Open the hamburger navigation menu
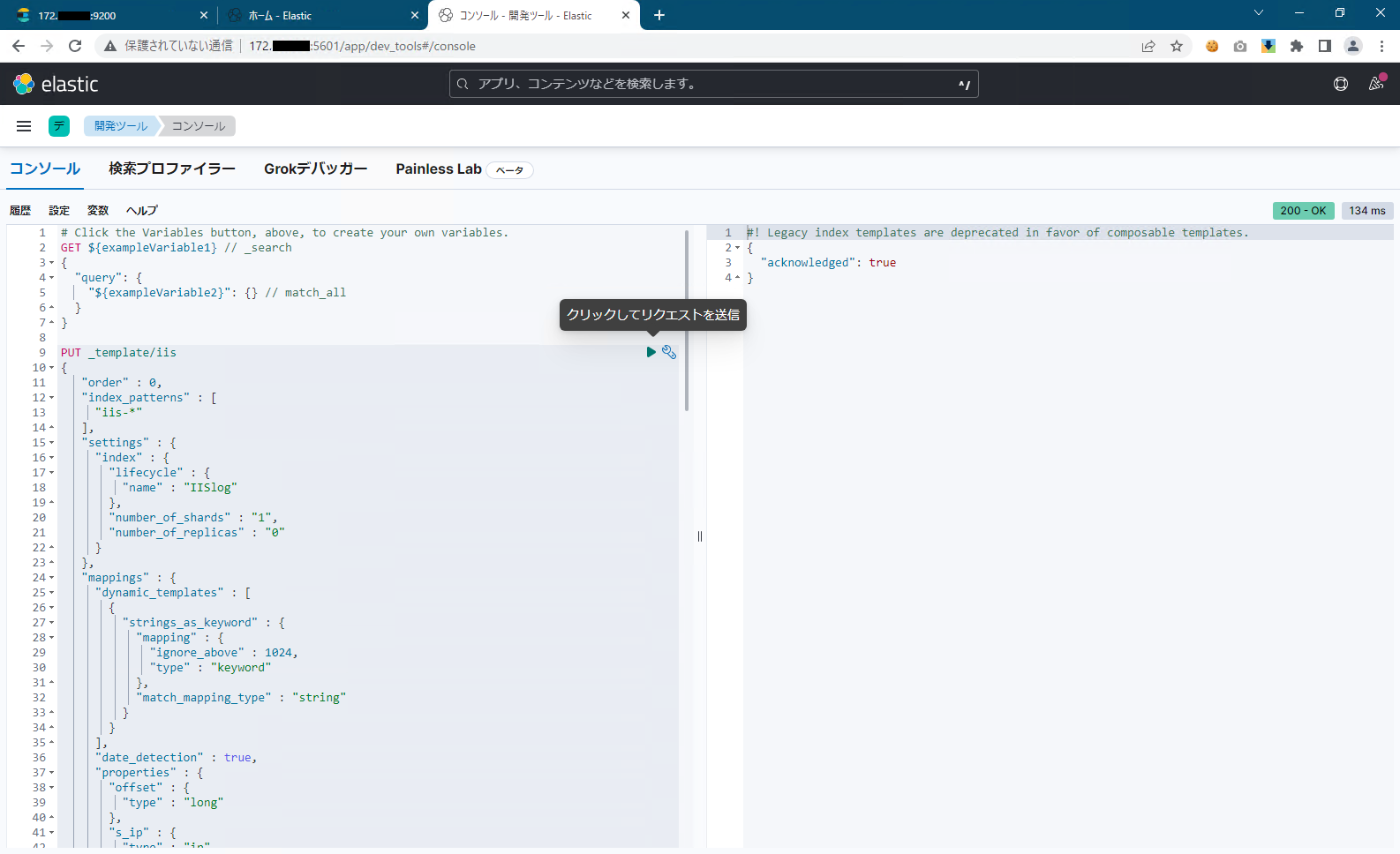 [x=24, y=126]
